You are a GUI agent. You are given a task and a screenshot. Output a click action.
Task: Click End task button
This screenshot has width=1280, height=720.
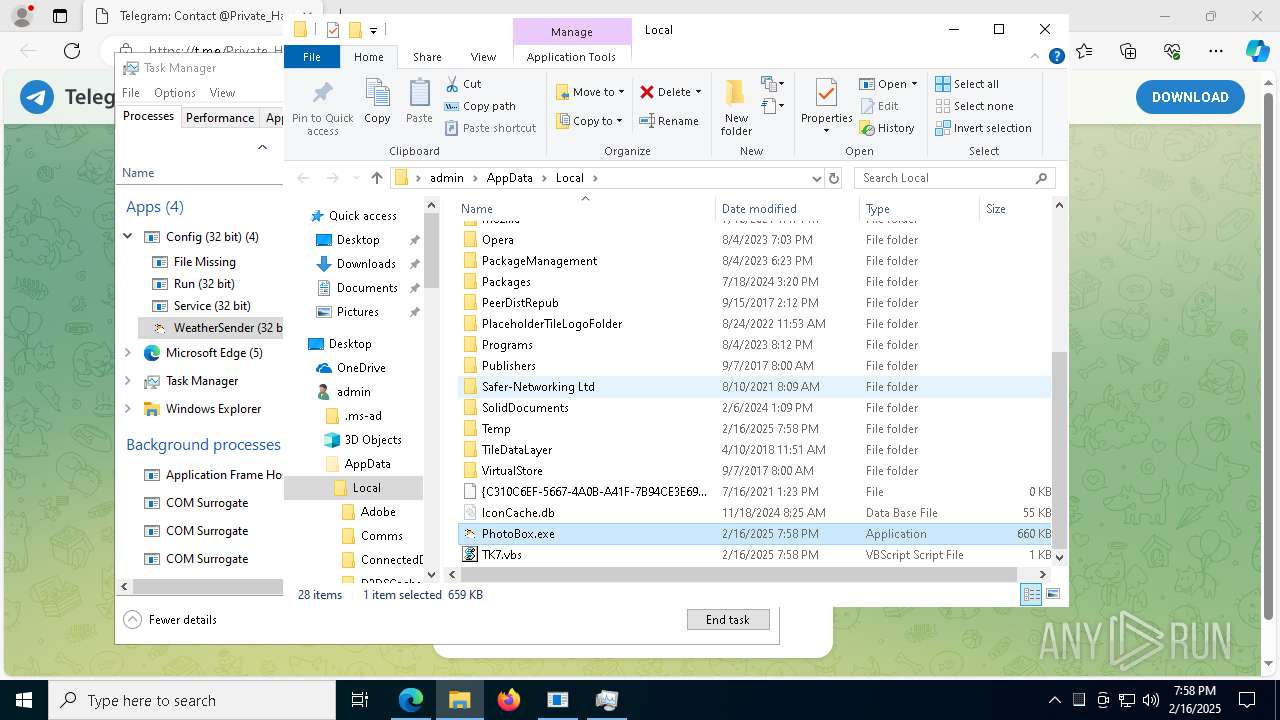pos(728,620)
